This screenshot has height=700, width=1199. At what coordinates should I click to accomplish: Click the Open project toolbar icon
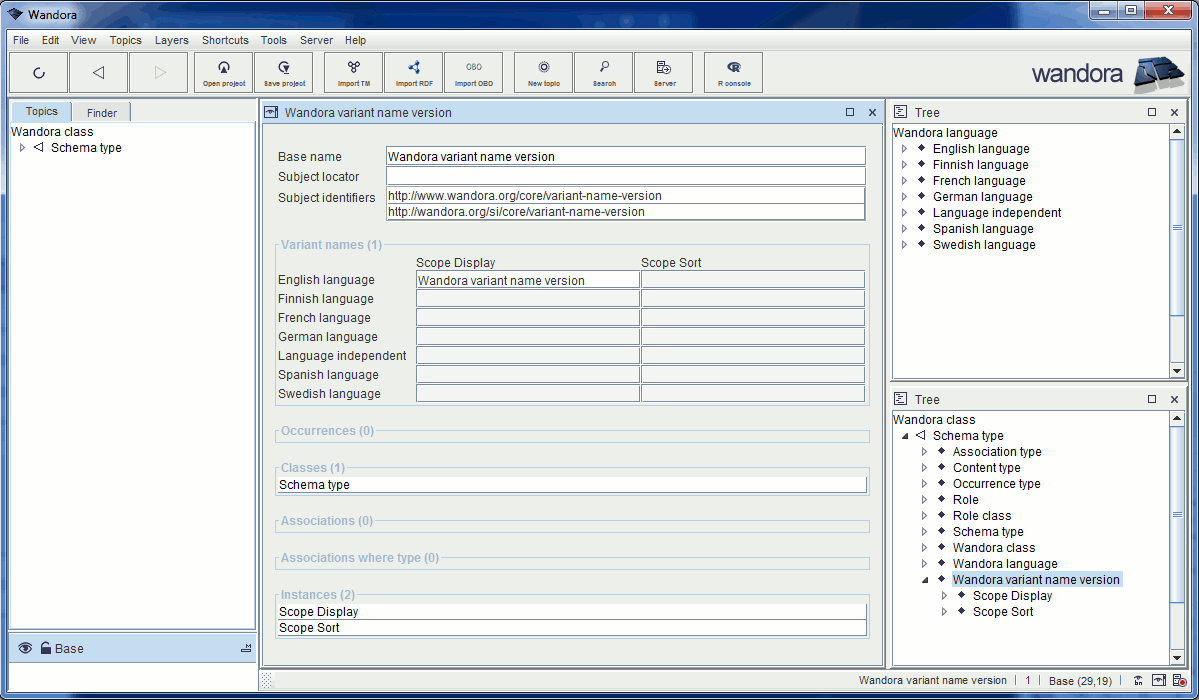pos(223,72)
